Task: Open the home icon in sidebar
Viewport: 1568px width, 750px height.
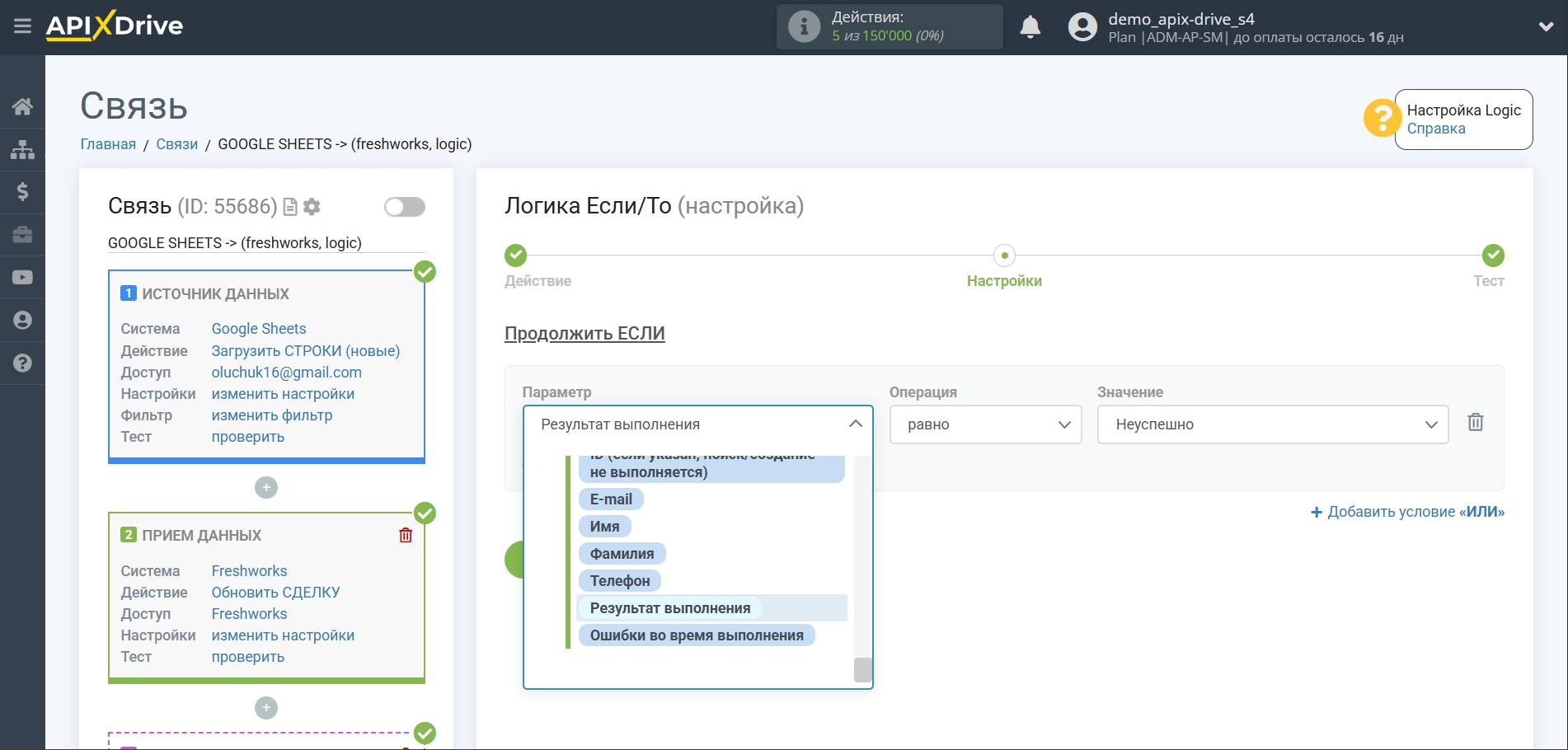Action: pyautogui.click(x=22, y=106)
